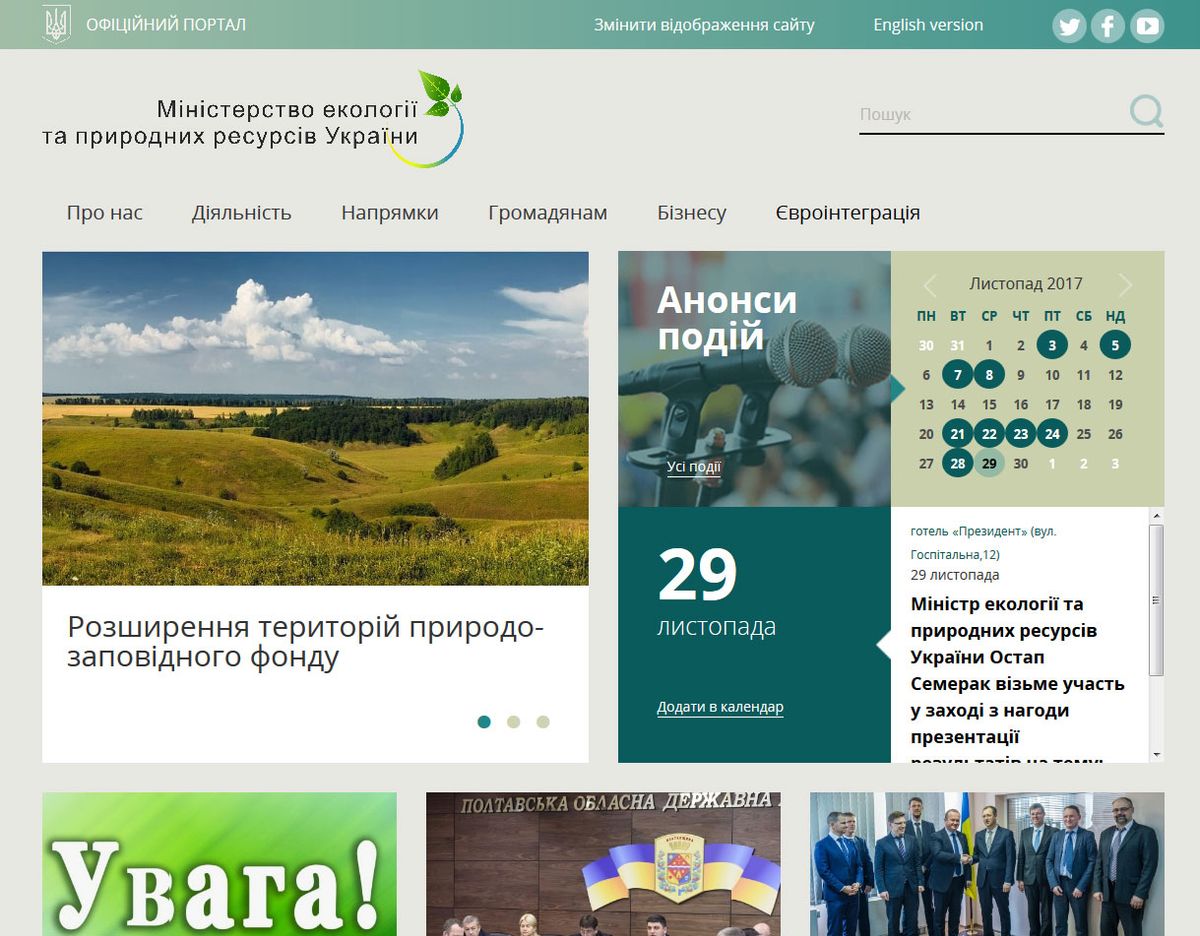This screenshot has height=936, width=1200.
Task: Go to previous calendar month arrow
Action: coord(930,285)
